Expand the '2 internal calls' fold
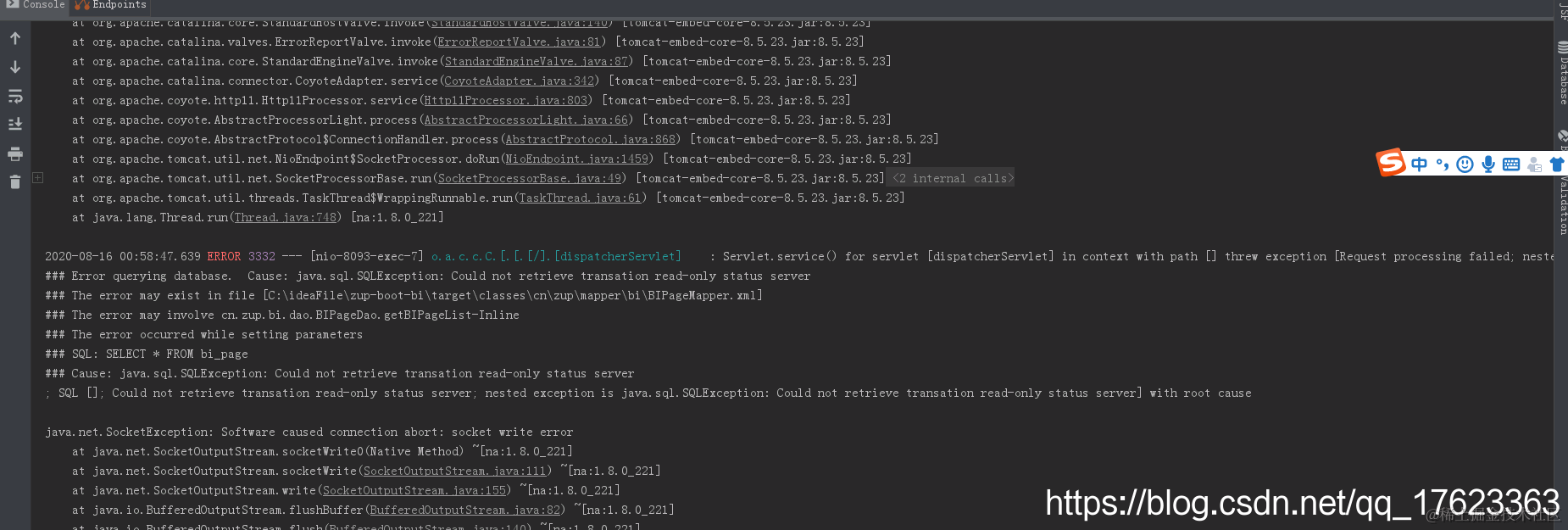 click(953, 178)
